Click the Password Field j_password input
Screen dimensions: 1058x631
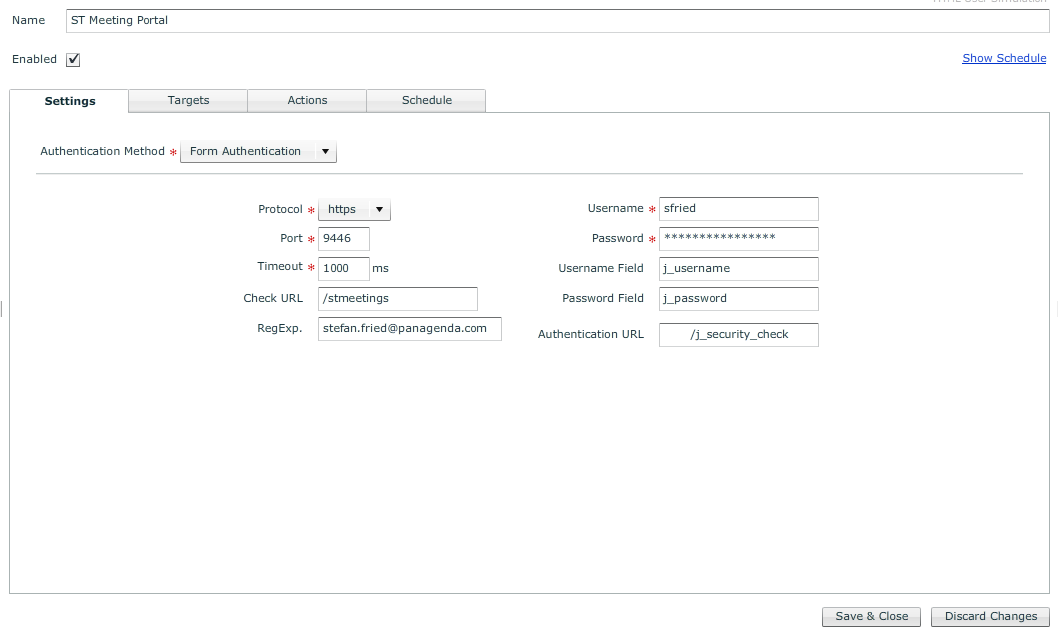pos(738,299)
